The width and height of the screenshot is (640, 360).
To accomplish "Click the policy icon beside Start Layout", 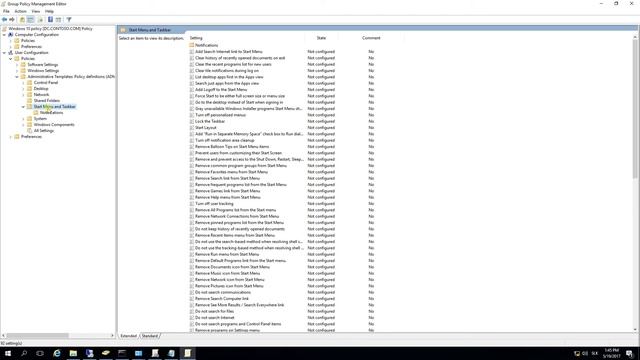I will click(191, 128).
